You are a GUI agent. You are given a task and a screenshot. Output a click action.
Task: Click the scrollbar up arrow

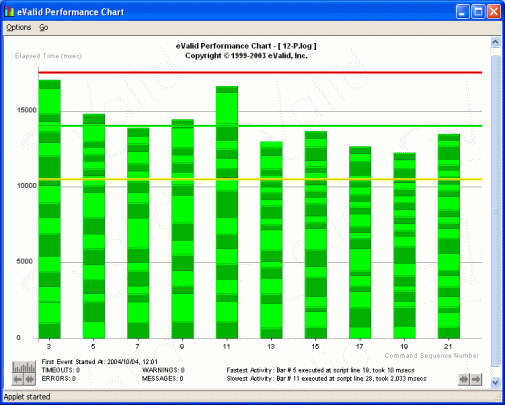(495, 42)
